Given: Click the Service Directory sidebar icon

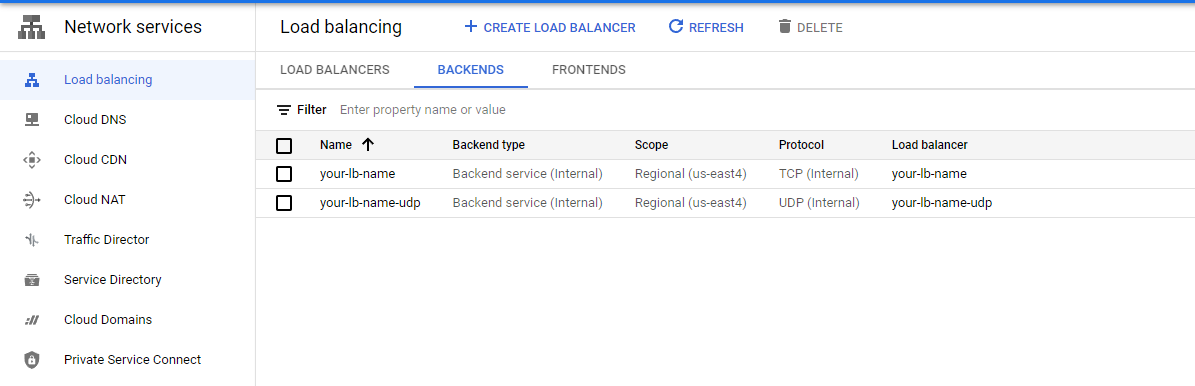Looking at the screenshot, I should (31, 280).
